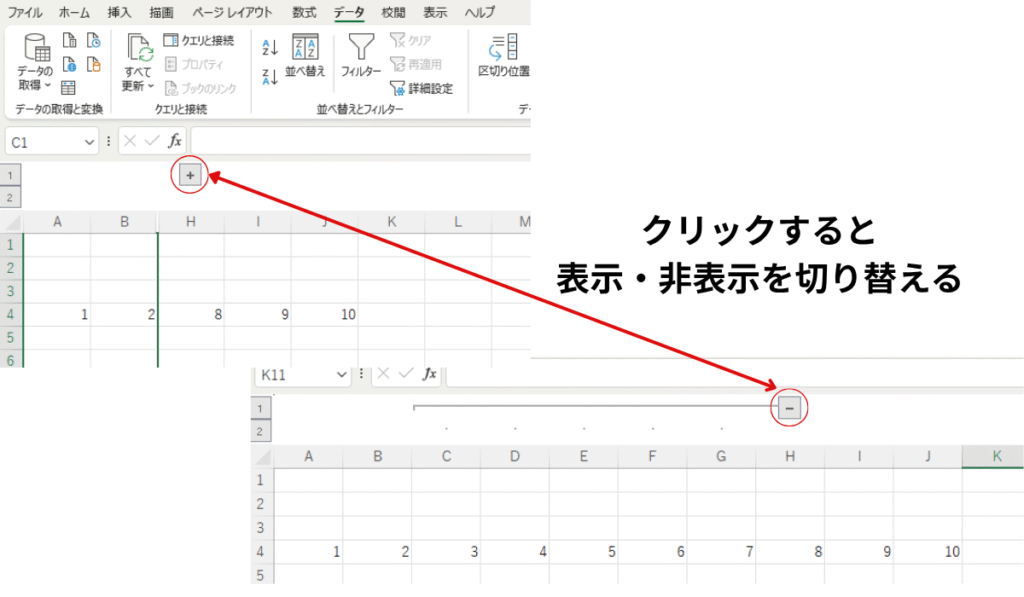Click the データの取得 (Get Data) icon

click(37, 50)
